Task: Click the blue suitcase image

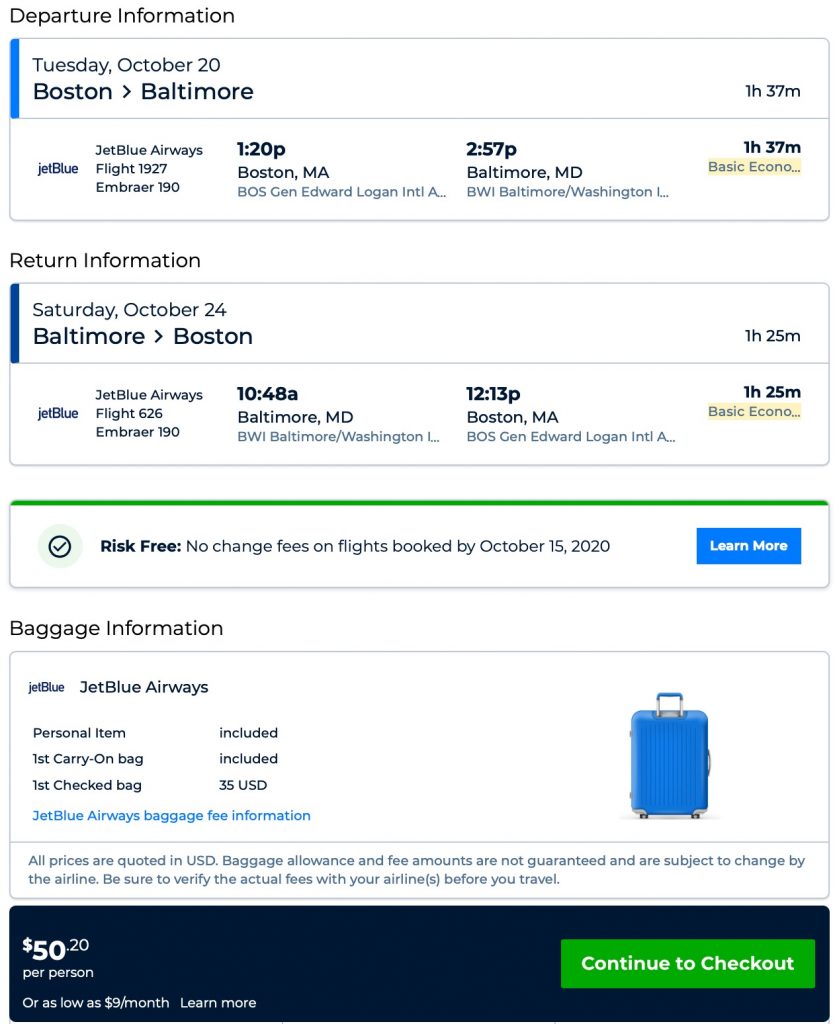Action: pos(669,755)
